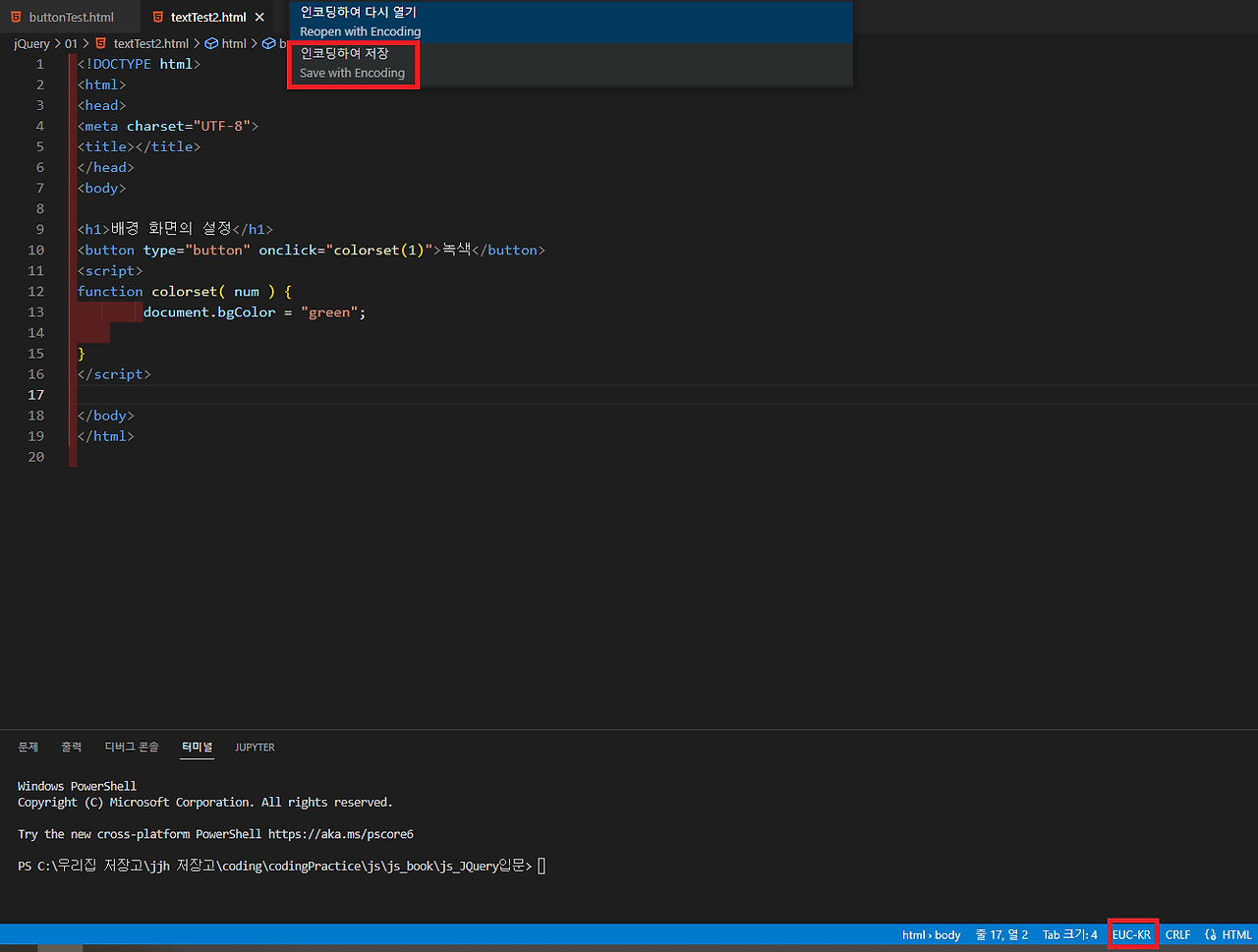Expand the jQuery breadcrumb dropdown
This screenshot has height=952, width=1258.
click(x=30, y=43)
